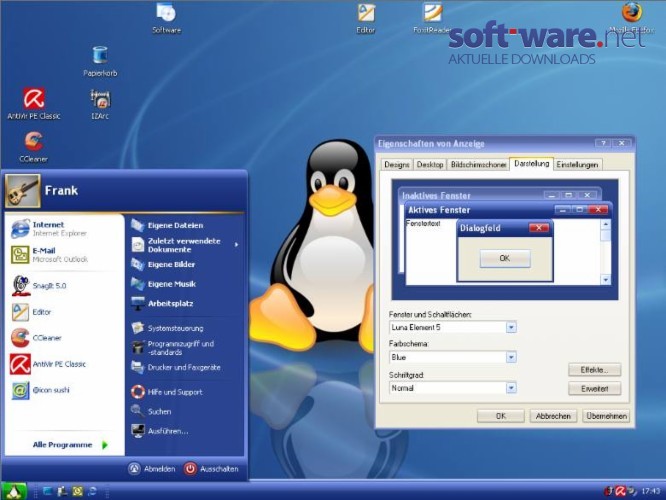Screen dimensions: 666x500
Task: Click the preview scrollbar down arrow
Action: point(605,280)
